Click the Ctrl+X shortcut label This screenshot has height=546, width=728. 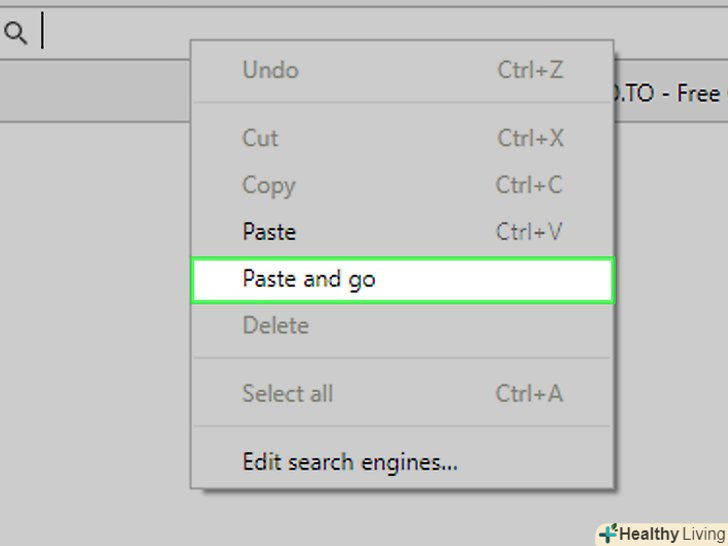click(x=530, y=138)
